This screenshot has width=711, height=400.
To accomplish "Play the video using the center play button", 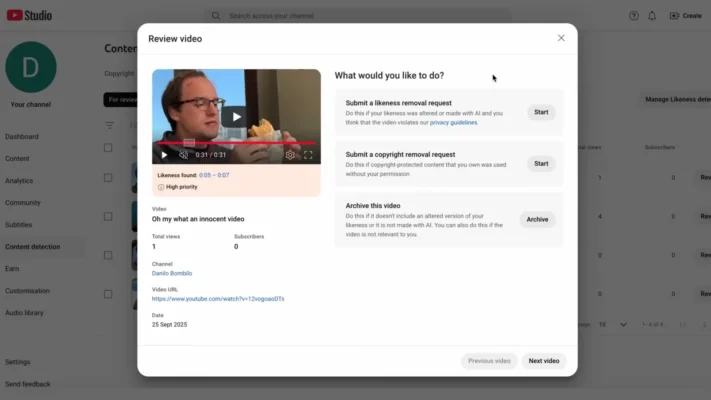I will 236,116.
